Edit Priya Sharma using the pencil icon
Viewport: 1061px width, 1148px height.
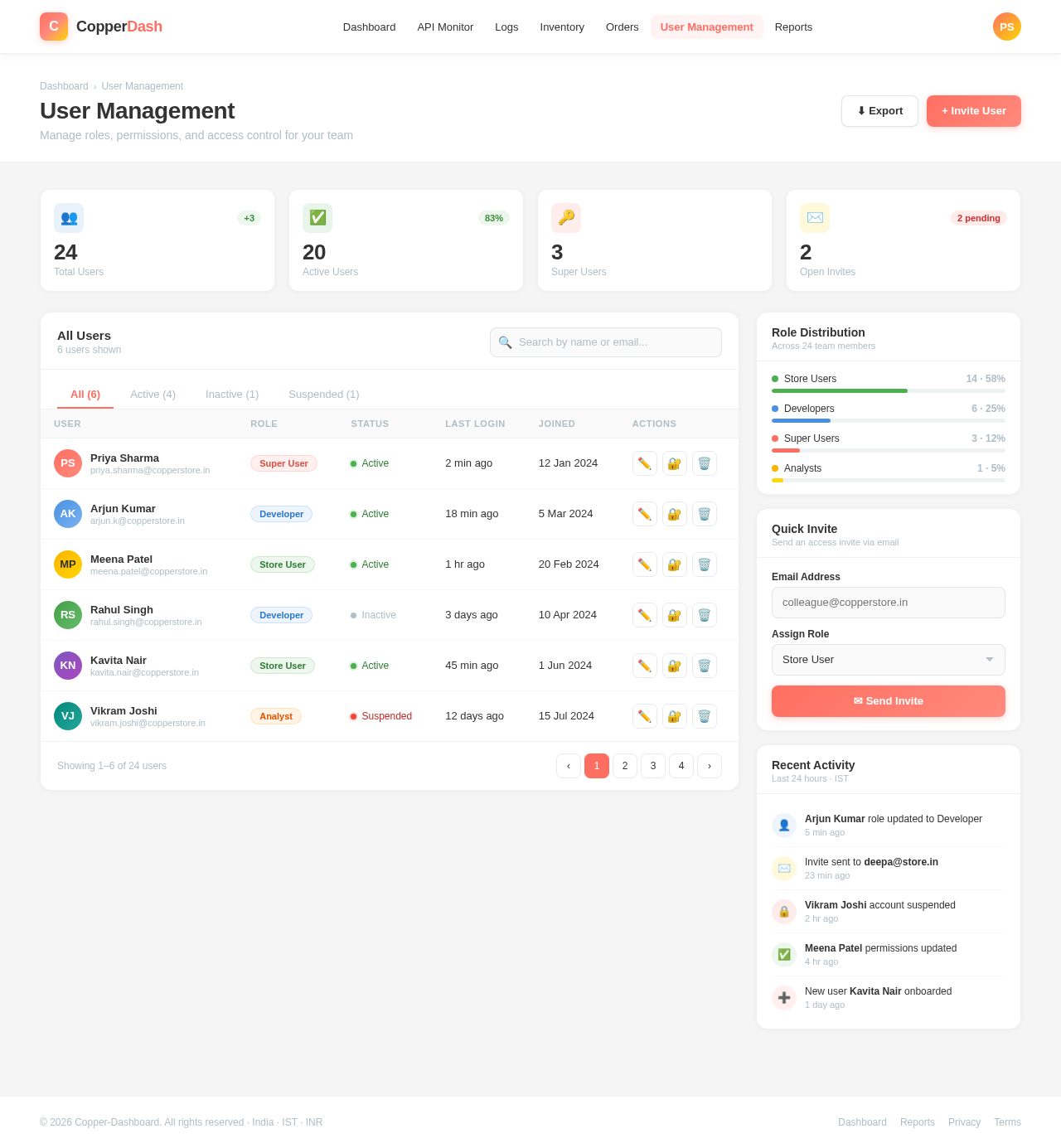(644, 463)
